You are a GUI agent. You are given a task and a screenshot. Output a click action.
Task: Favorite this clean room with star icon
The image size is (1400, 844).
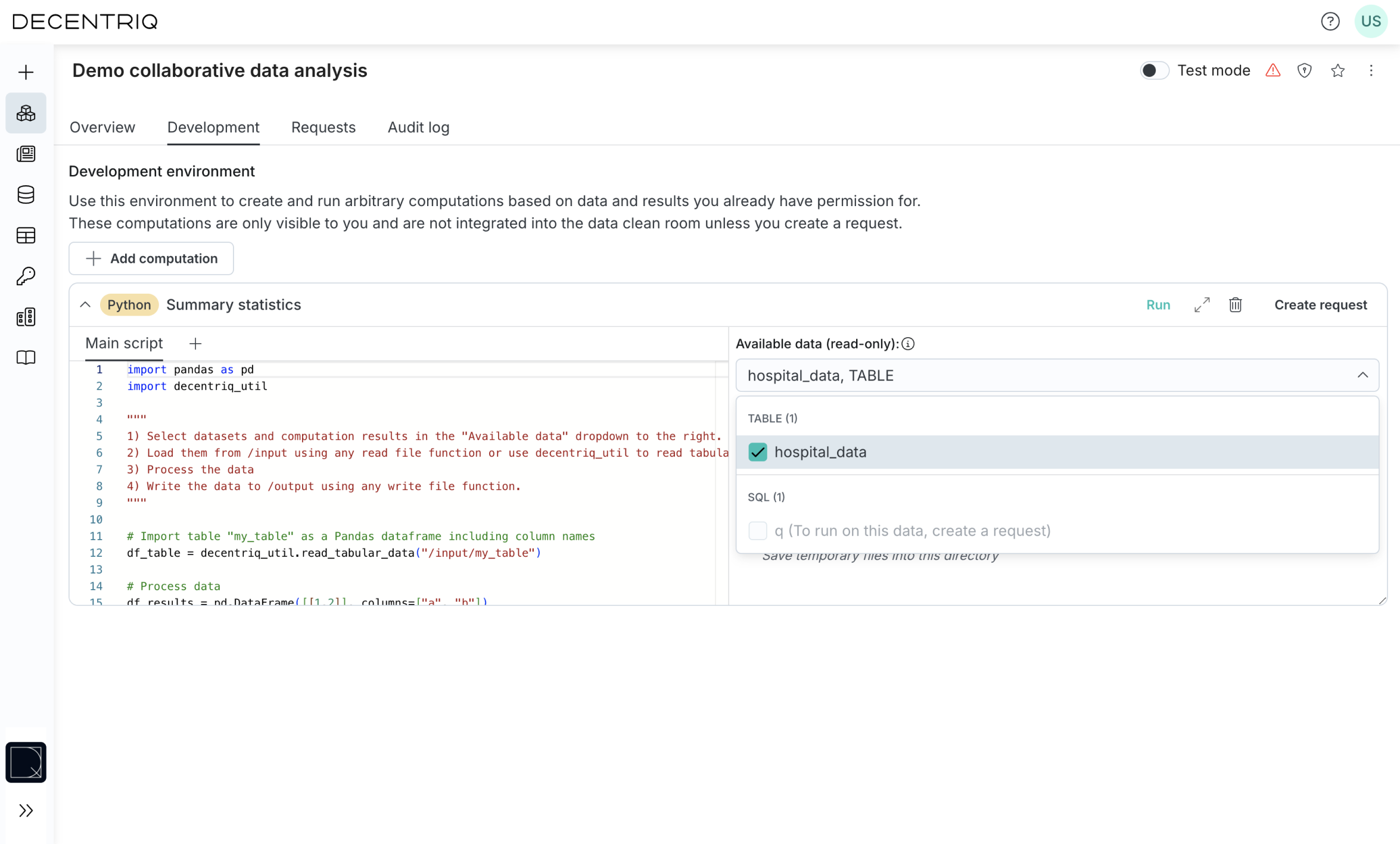pos(1337,70)
